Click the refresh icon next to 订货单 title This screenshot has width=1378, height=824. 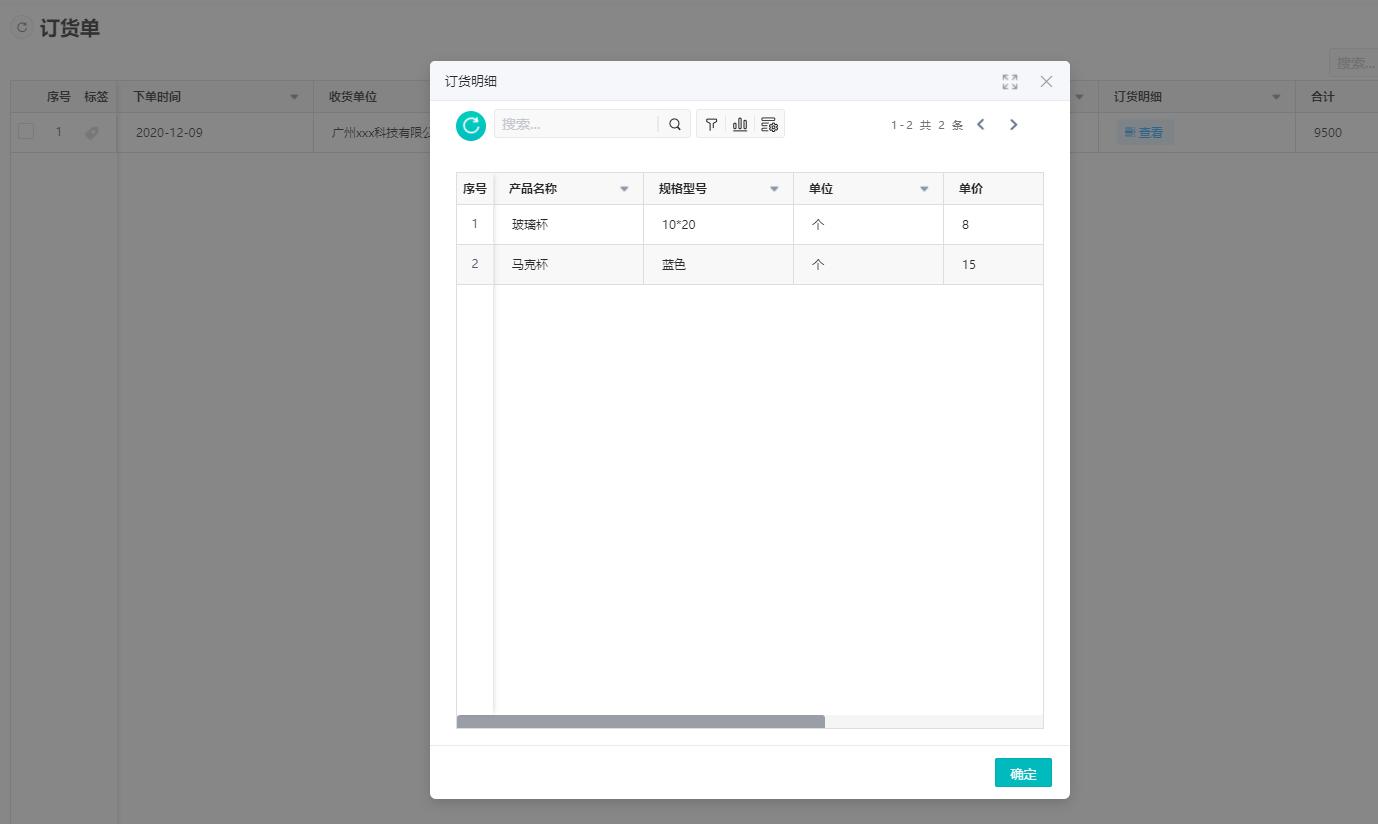click(21, 27)
